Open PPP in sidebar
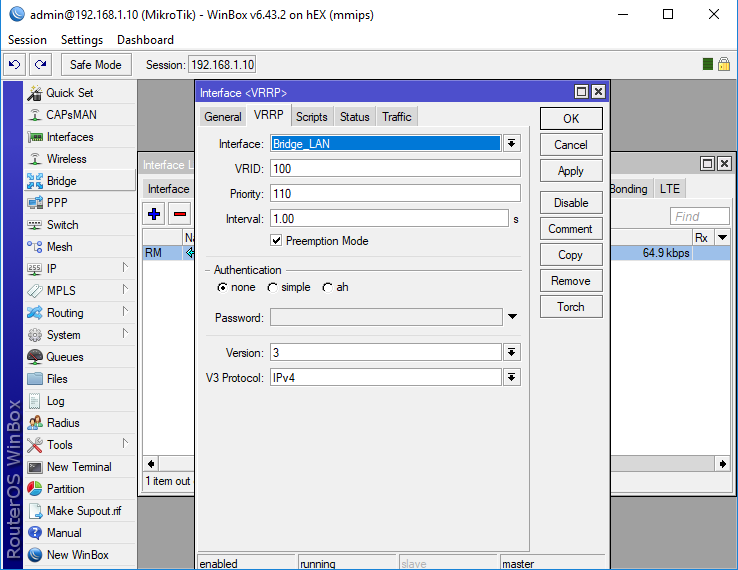738x570 pixels. coord(80,203)
